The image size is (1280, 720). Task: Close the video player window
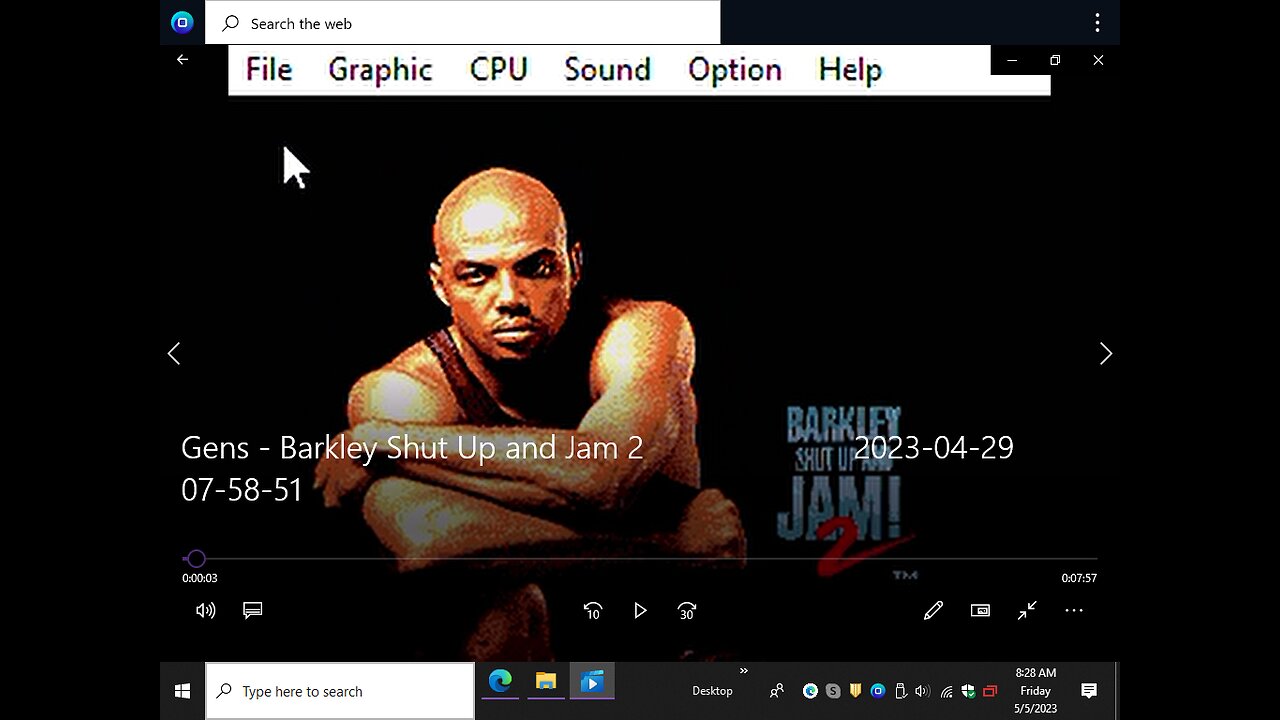pyautogui.click(x=1098, y=60)
